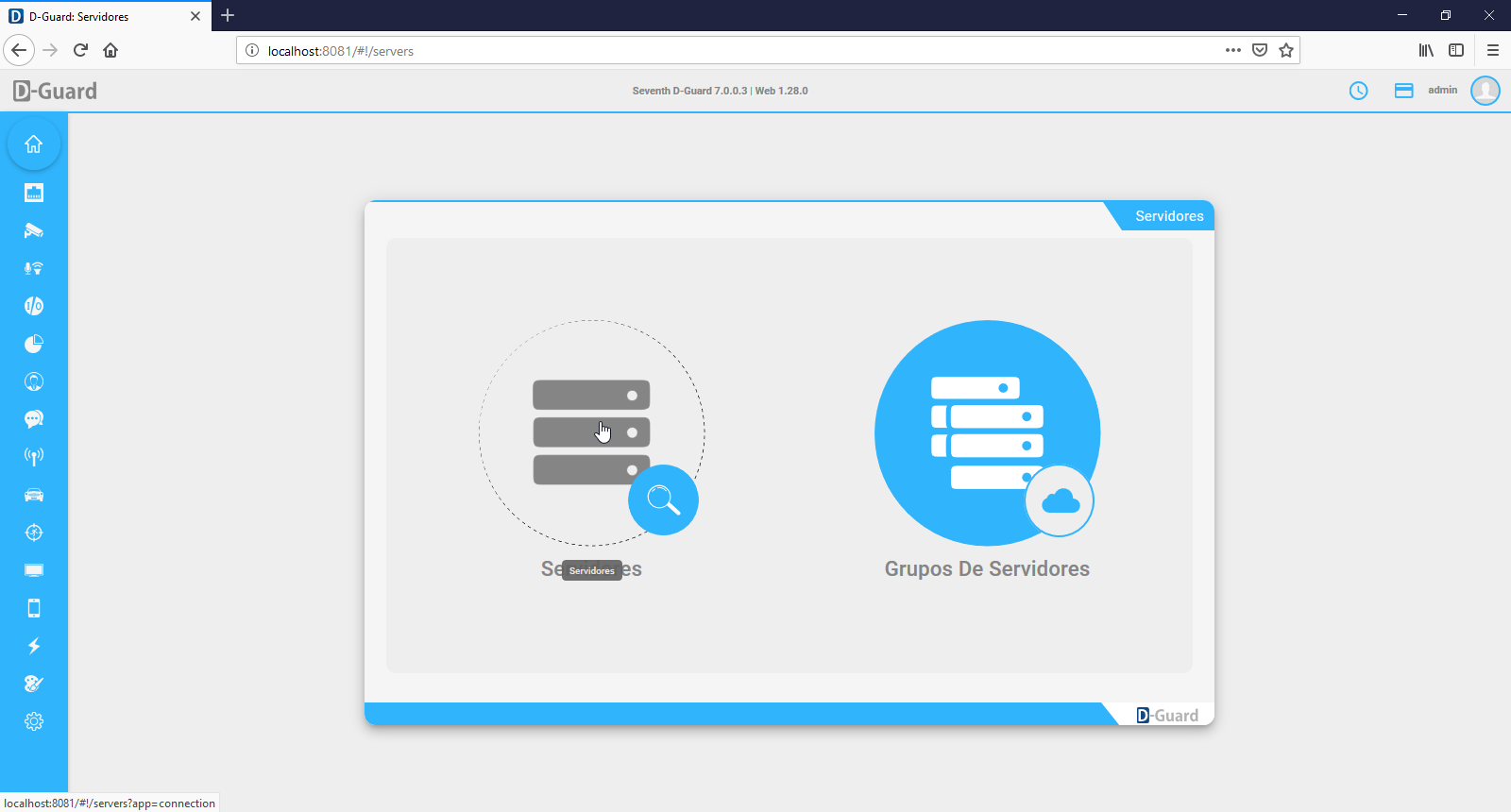1511x812 pixels.
Task: Click the D-Guard logo in the header
Action: click(x=55, y=91)
